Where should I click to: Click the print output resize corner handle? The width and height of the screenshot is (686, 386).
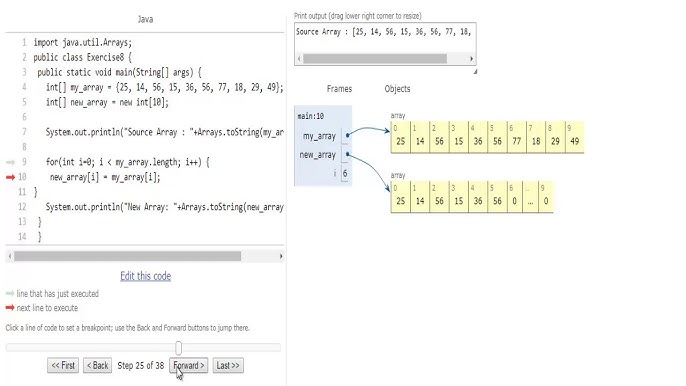pyautogui.click(x=475, y=71)
